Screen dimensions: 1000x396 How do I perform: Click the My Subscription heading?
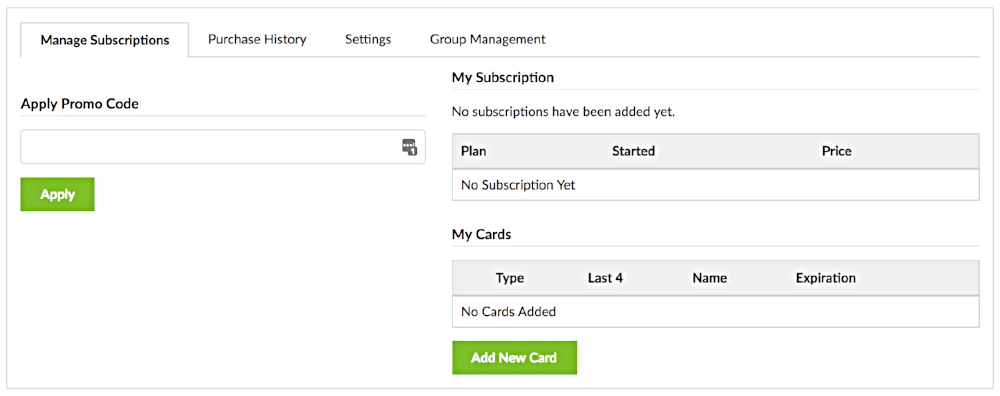[x=503, y=78]
